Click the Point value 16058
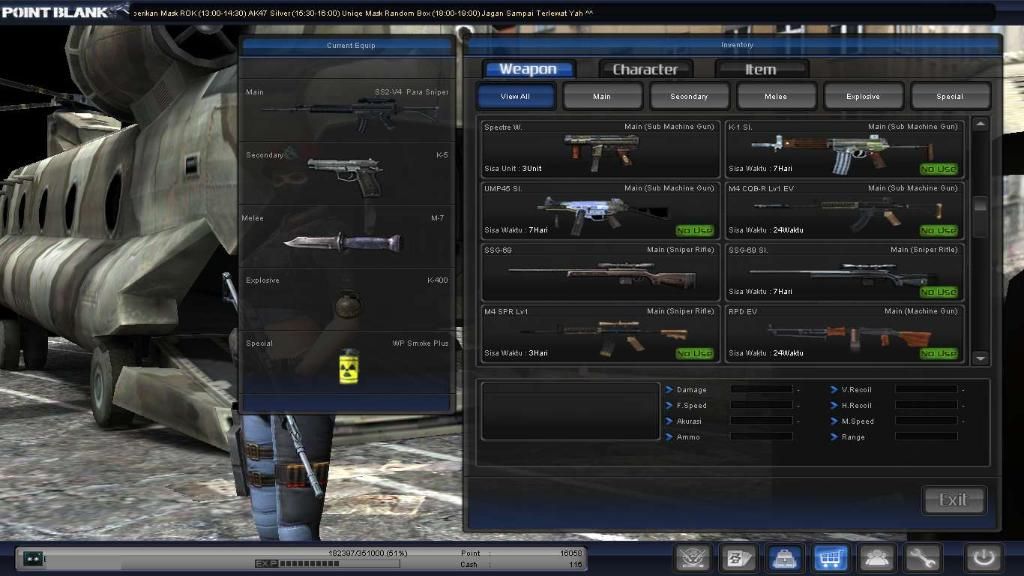The image size is (1024, 576). tap(571, 553)
